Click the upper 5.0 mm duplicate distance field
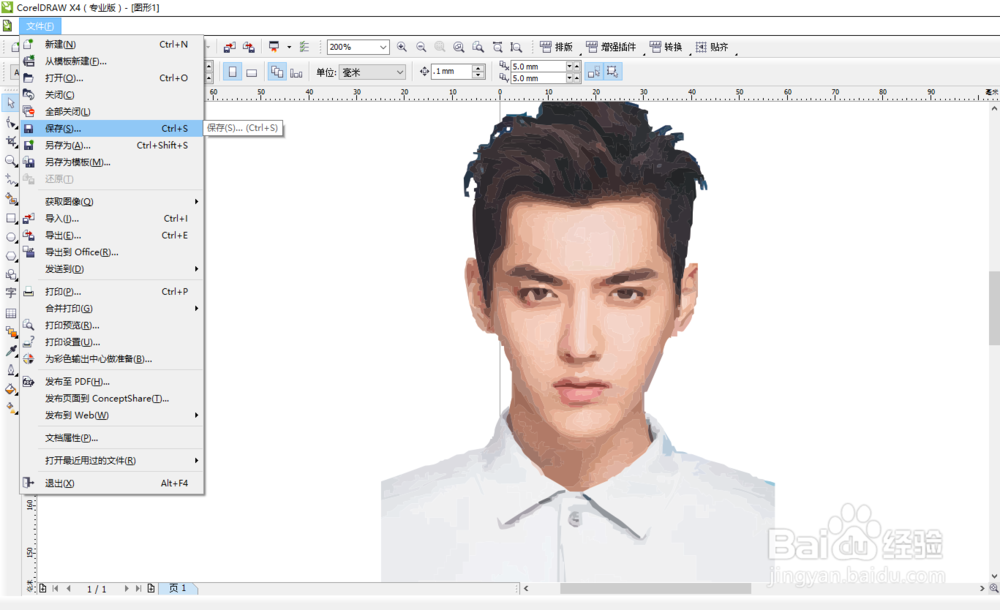 pos(538,66)
